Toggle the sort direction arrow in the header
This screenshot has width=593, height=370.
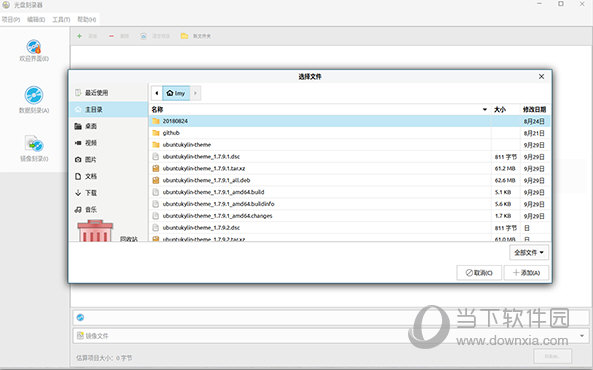[484, 109]
